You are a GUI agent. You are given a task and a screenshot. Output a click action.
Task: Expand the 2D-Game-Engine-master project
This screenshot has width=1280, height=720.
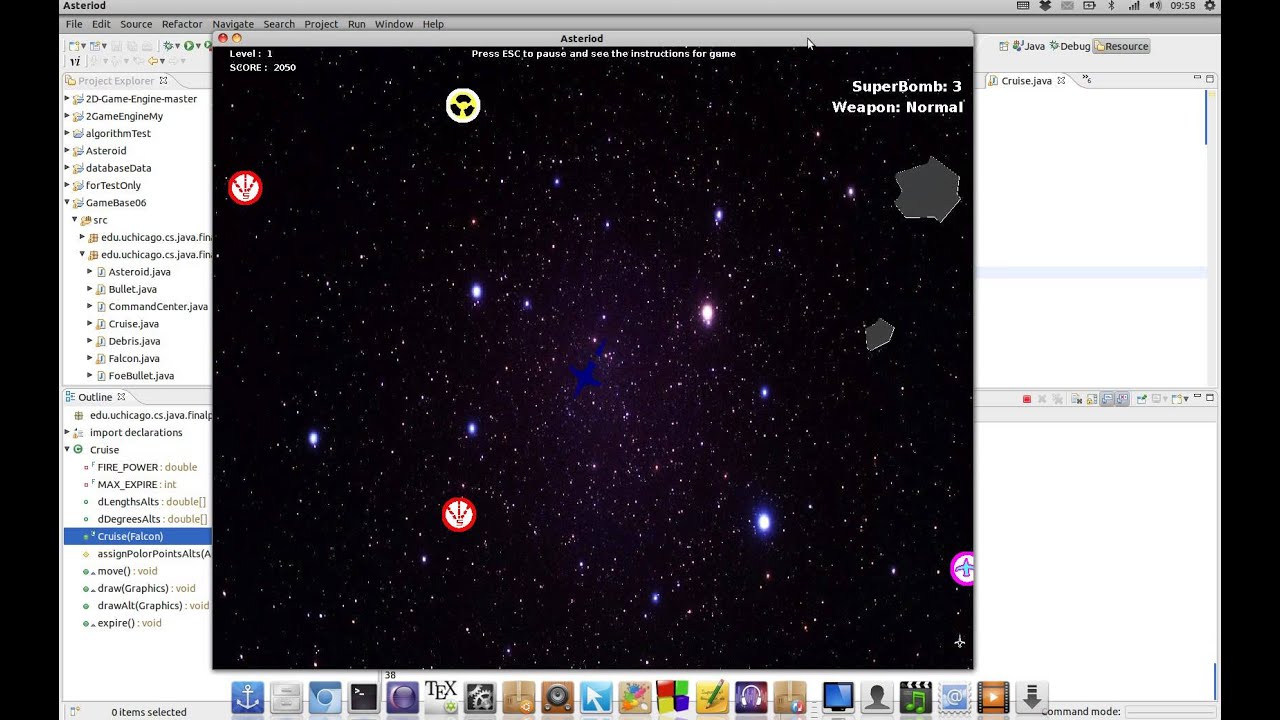(x=67, y=99)
